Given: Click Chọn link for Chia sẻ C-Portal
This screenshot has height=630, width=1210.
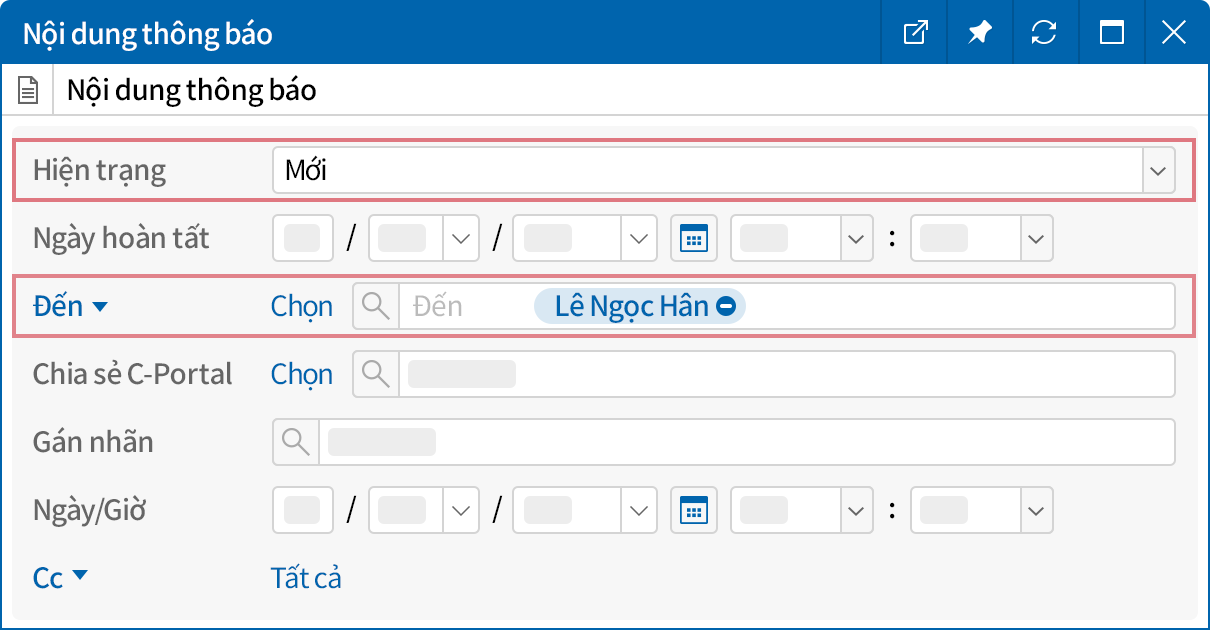Looking at the screenshot, I should pyautogui.click(x=301, y=374).
